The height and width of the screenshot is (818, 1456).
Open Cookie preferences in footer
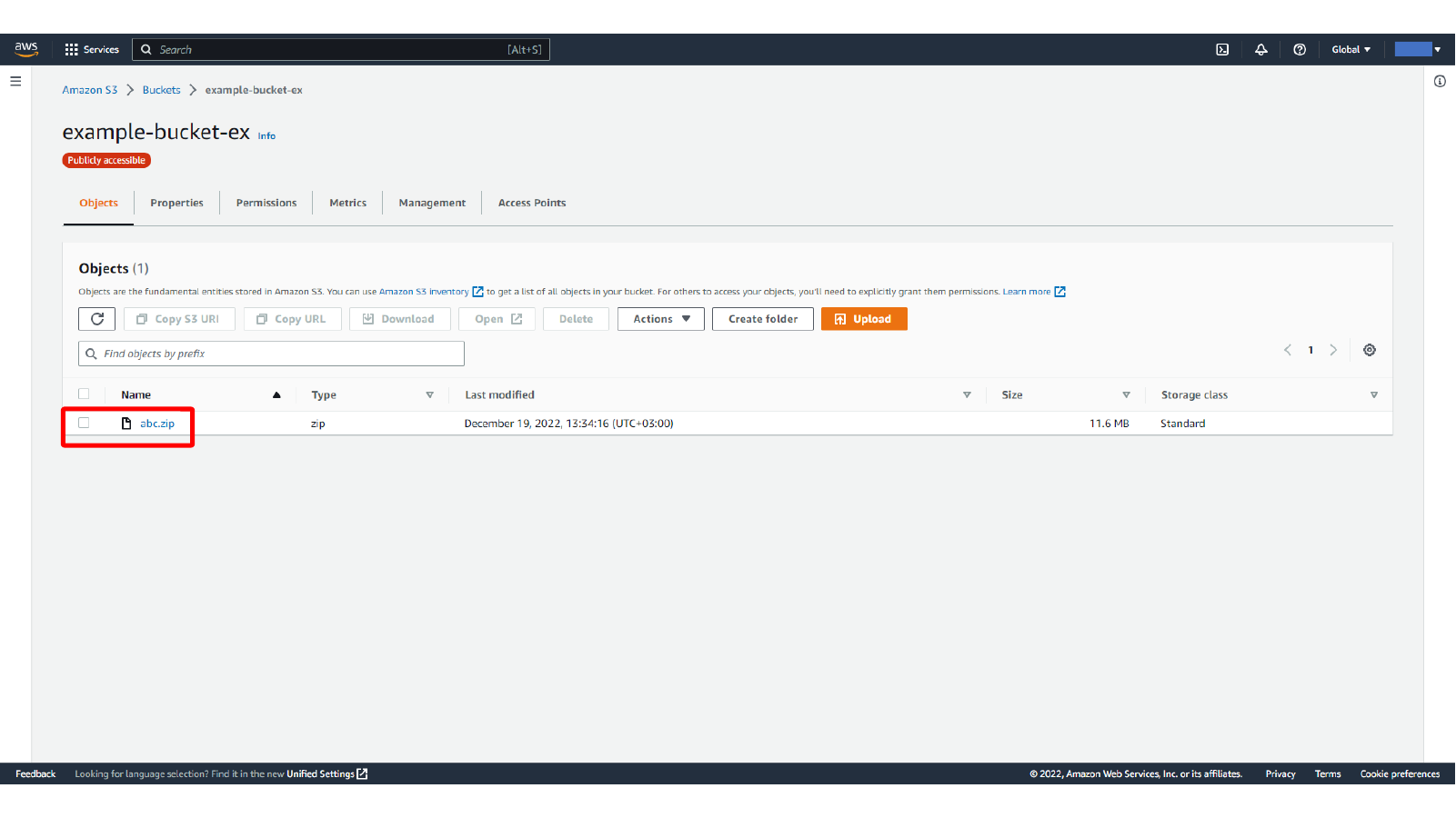tap(1400, 774)
